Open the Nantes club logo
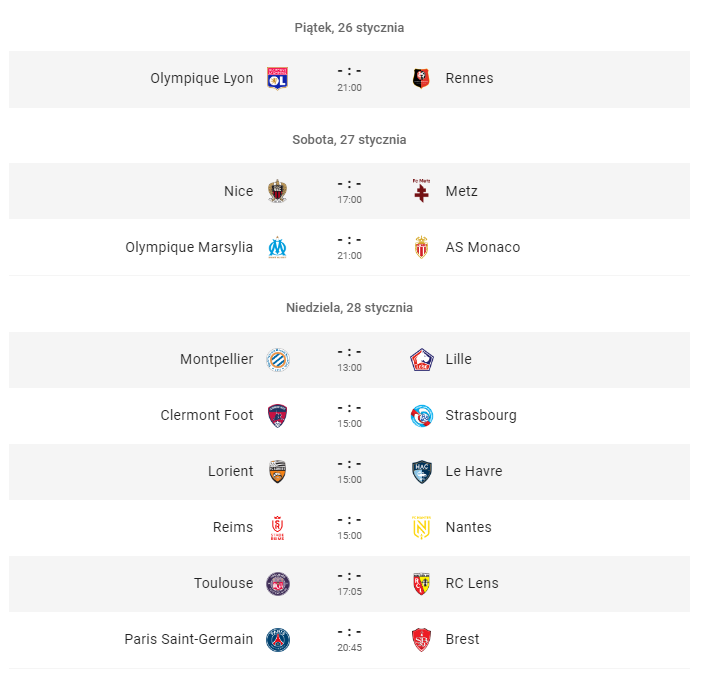 click(421, 527)
